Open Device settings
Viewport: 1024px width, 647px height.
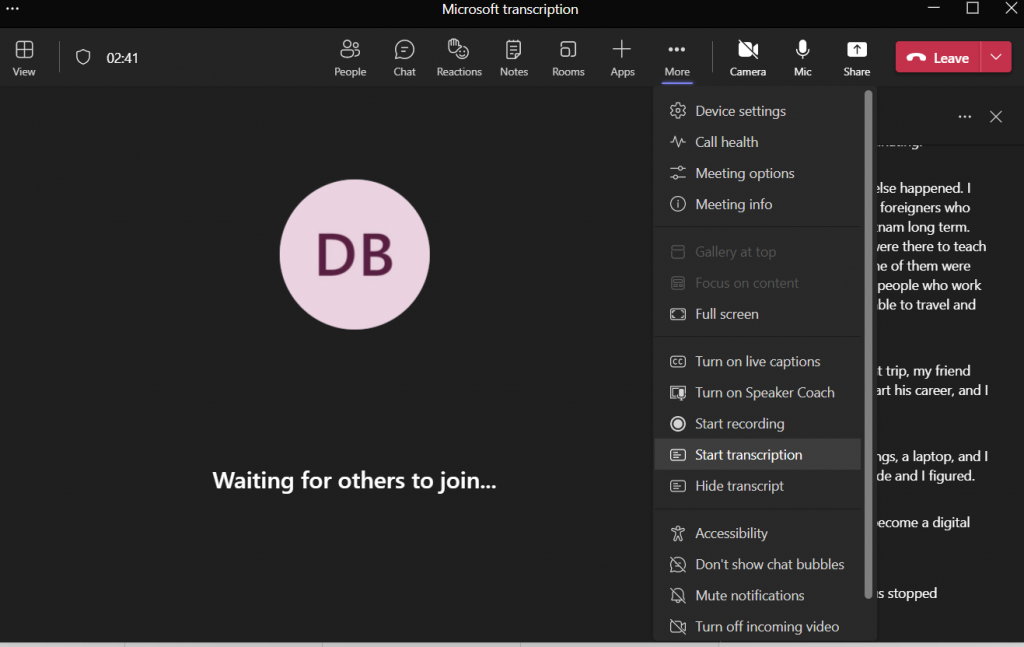pyautogui.click(x=758, y=111)
